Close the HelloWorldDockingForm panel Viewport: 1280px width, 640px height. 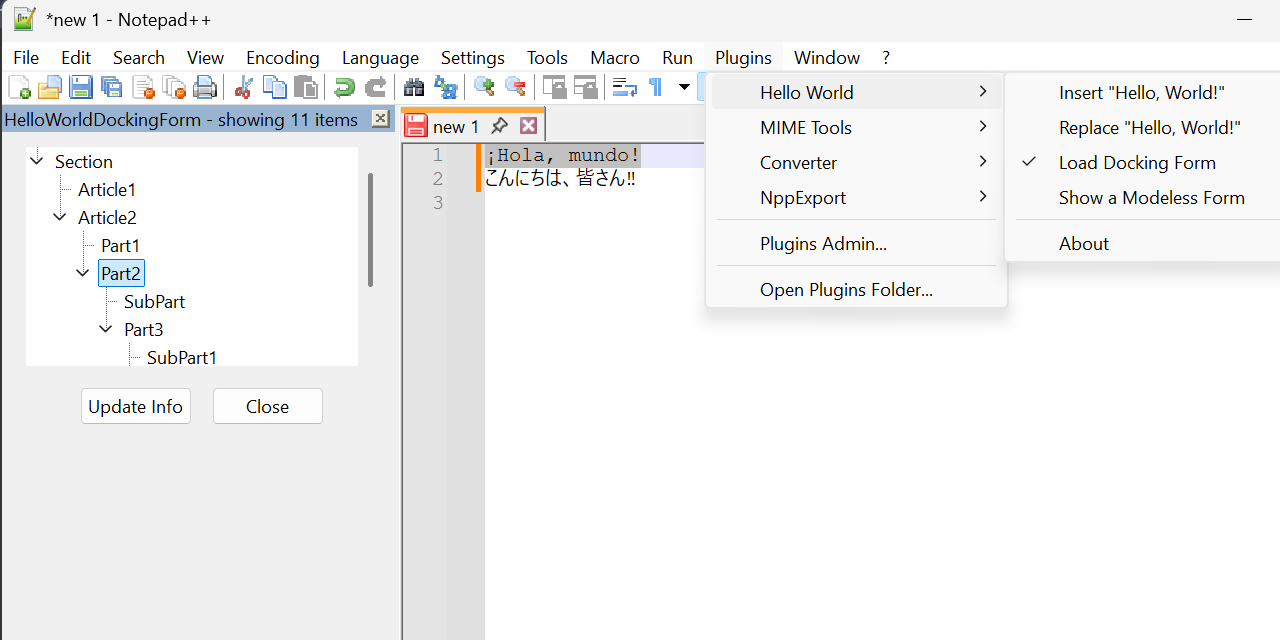(x=380, y=119)
